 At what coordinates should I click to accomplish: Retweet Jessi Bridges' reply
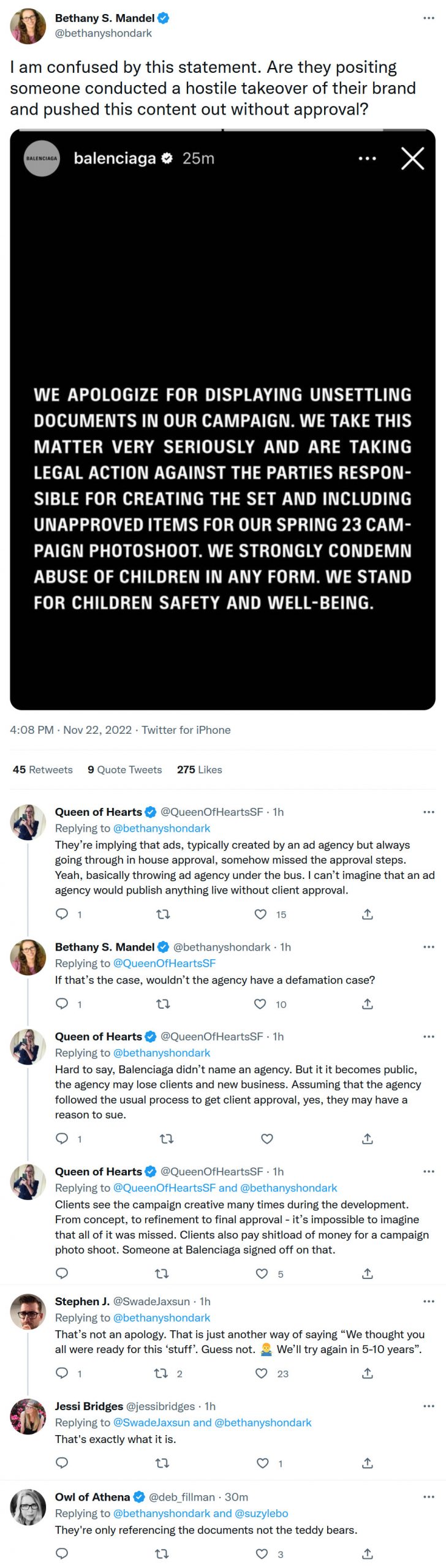click(162, 1463)
